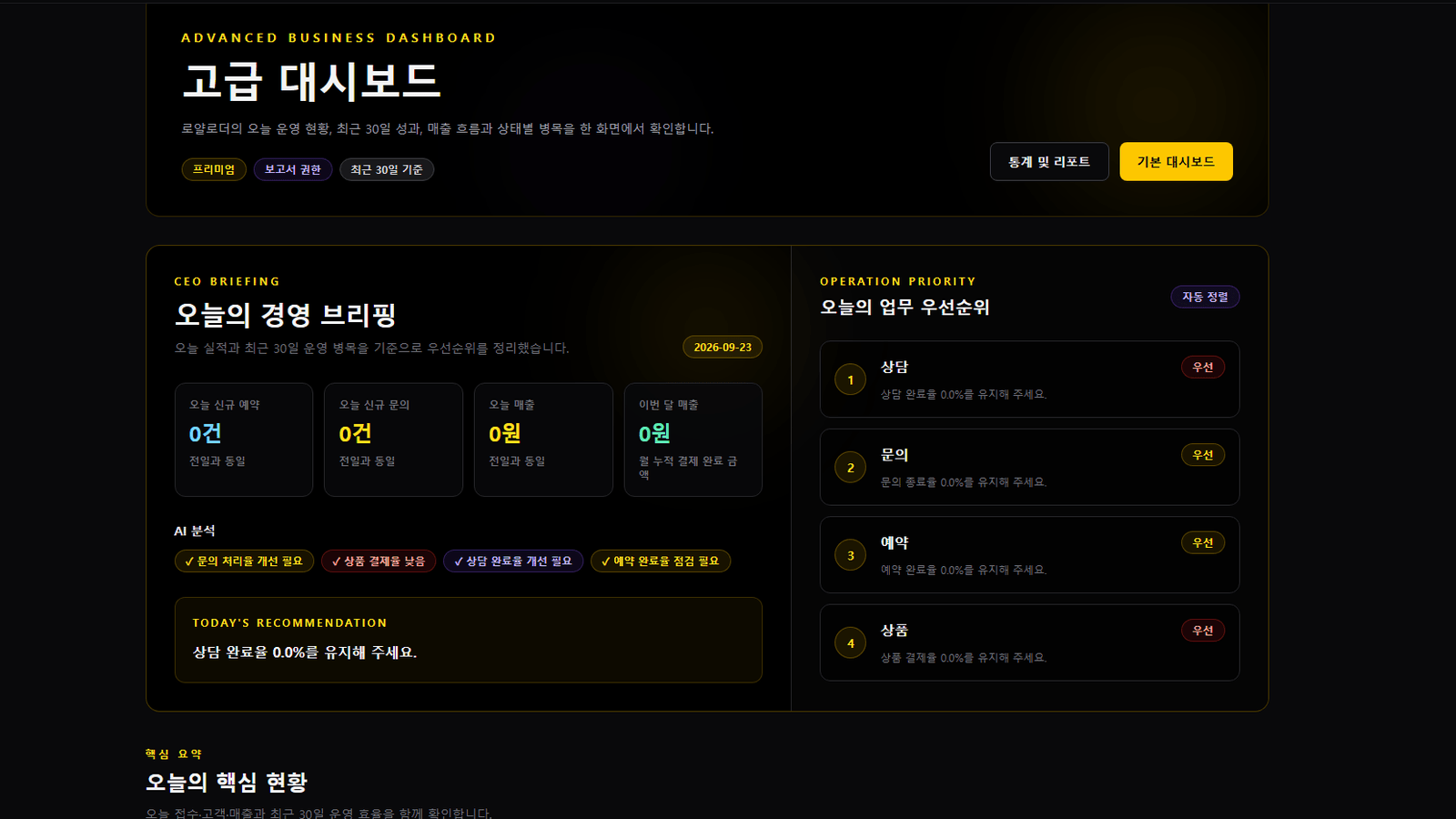The width and height of the screenshot is (1456, 819).
Task: Click the number 1 rank circle
Action: pyautogui.click(x=851, y=380)
